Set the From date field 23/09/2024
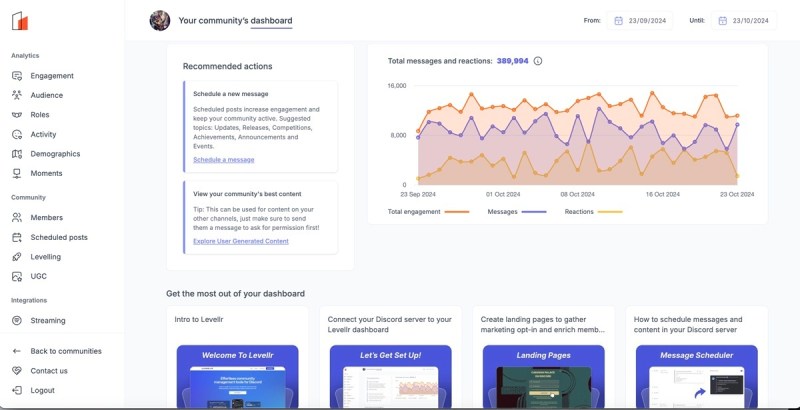 (640, 21)
